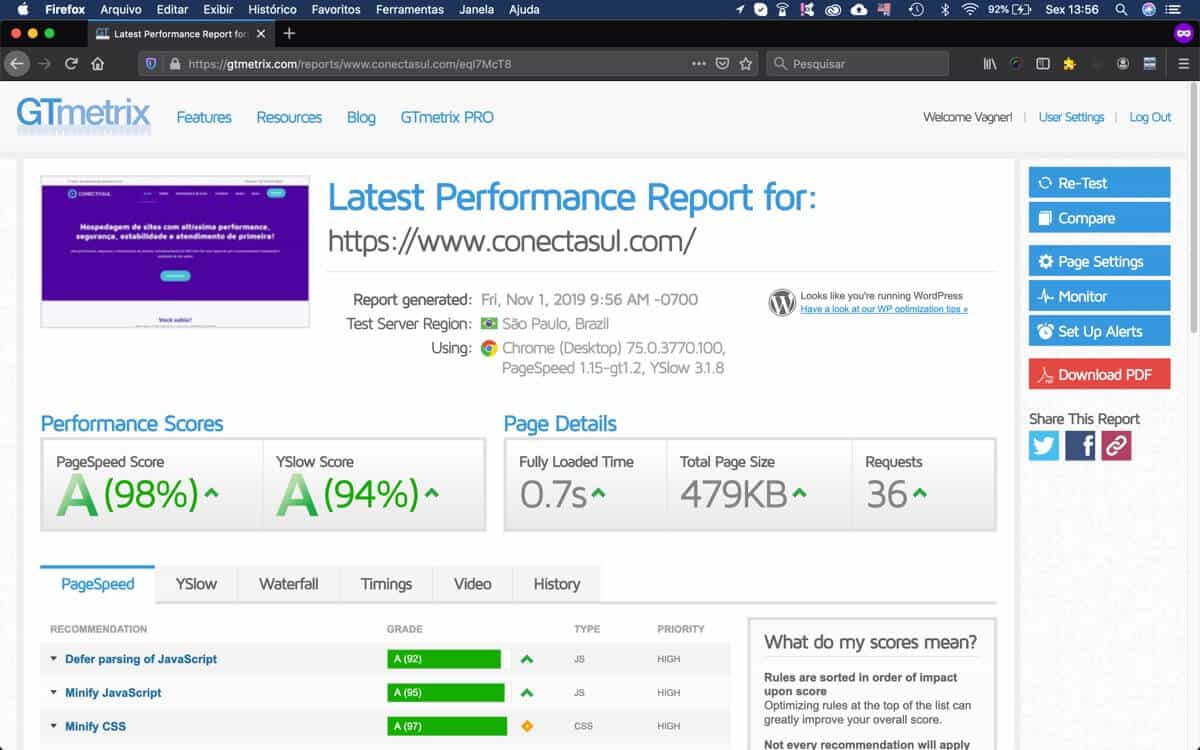The height and width of the screenshot is (750, 1200).
Task: Open the Firefox hamburger menu
Action: [x=1183, y=63]
